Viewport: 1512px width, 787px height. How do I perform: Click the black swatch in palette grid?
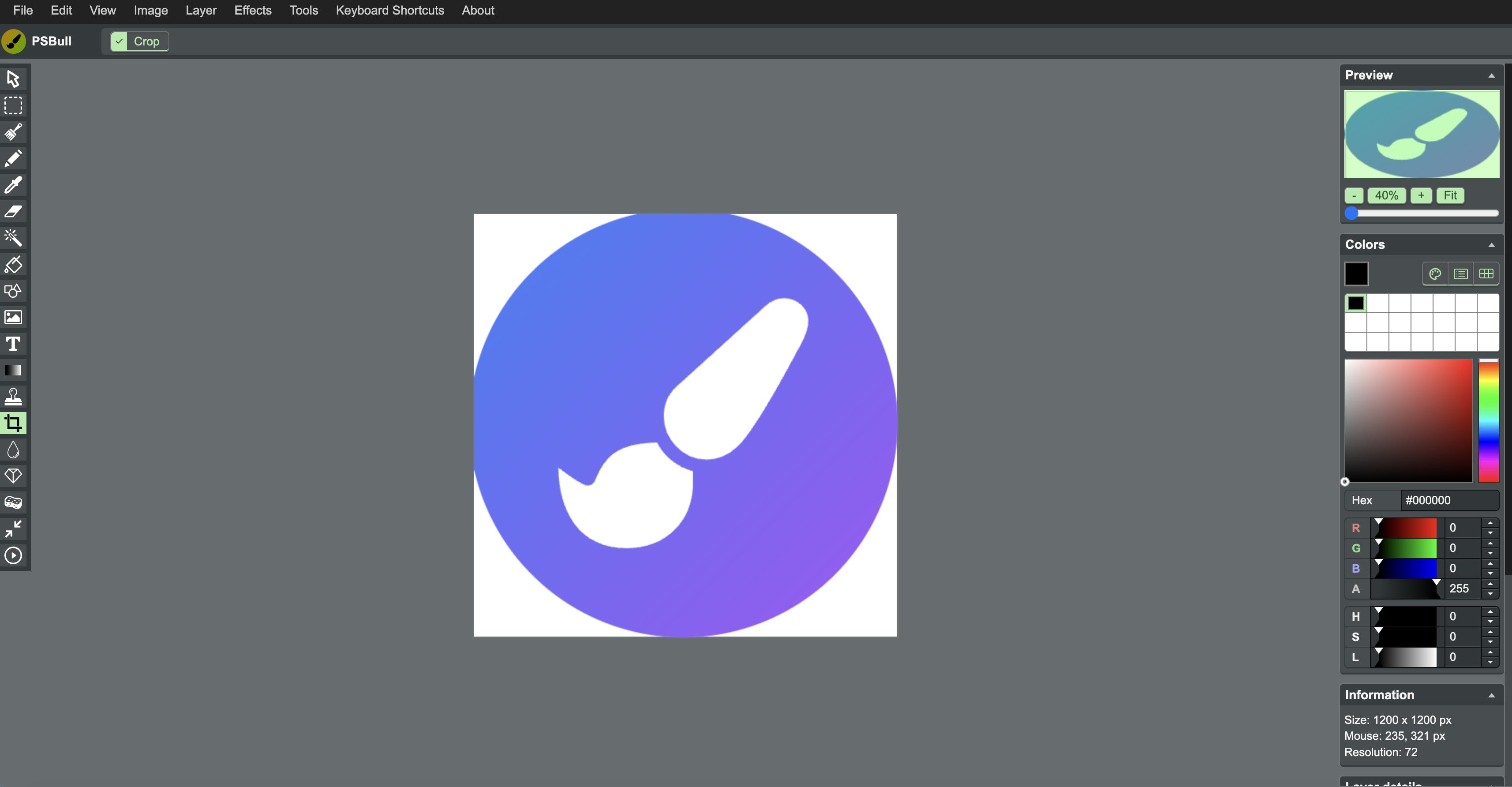coord(1355,304)
